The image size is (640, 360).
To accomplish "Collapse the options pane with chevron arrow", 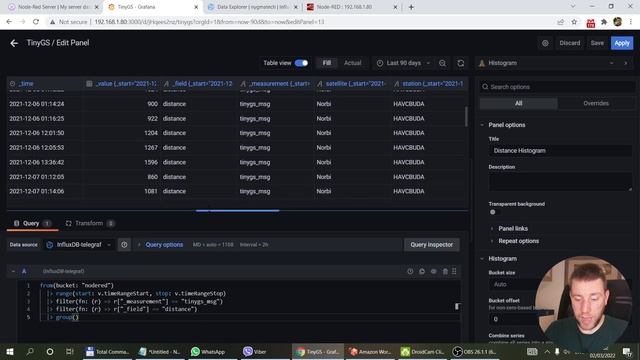I will pyautogui.click(x=626, y=63).
